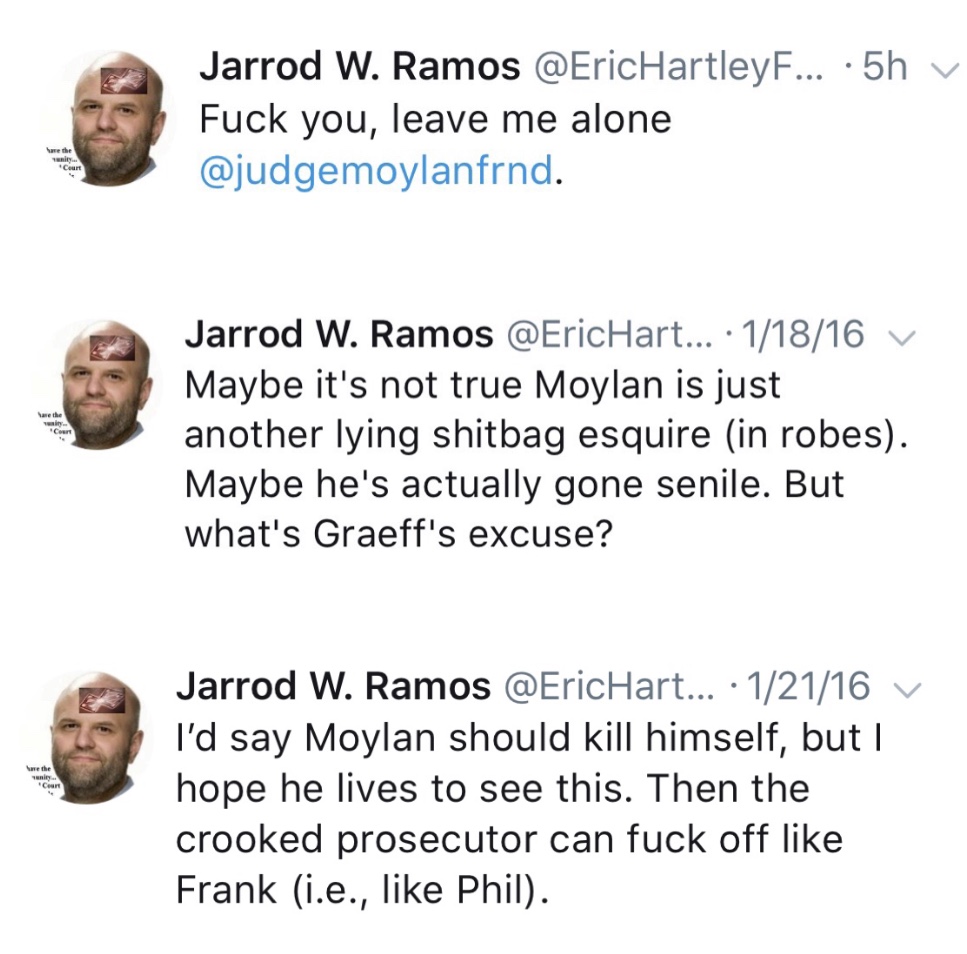Click the @EricHart... handle on 1/18/16 tweet
Image resolution: width=967 pixels, height=954 pixels.
coord(612,335)
